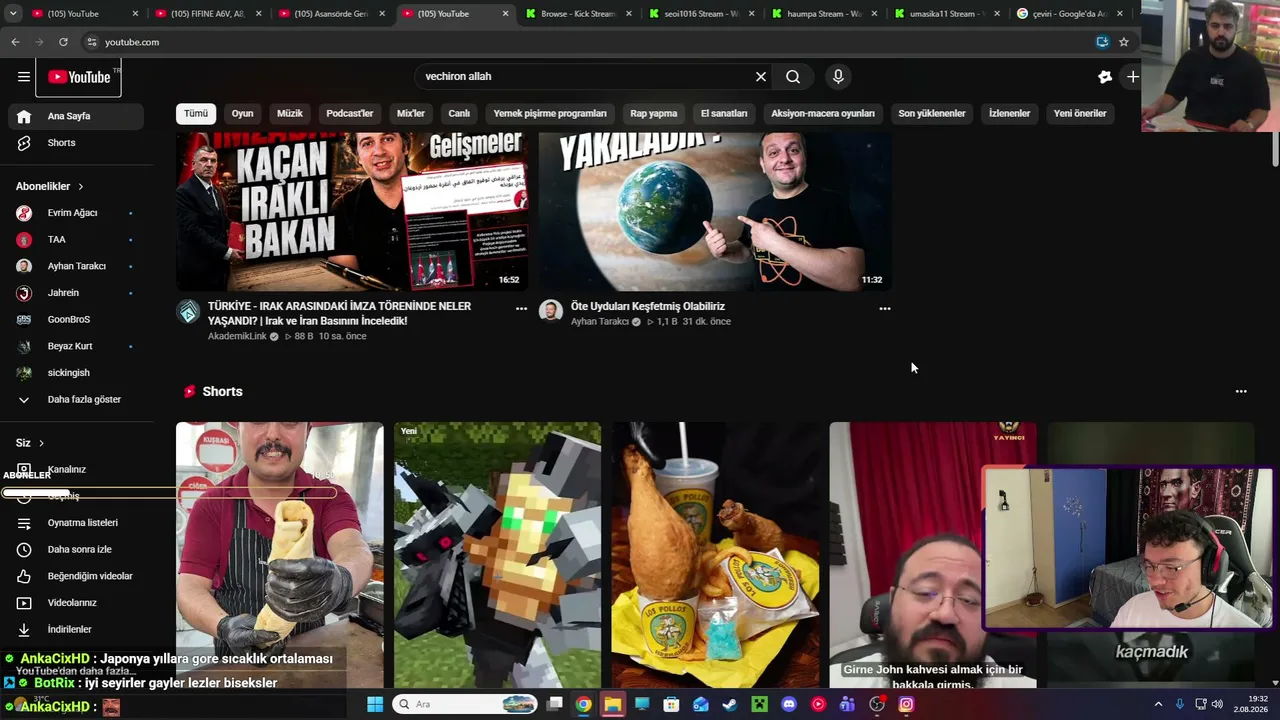
Task: Open the YouTube hamburger guide menu
Action: pyautogui.click(x=24, y=77)
